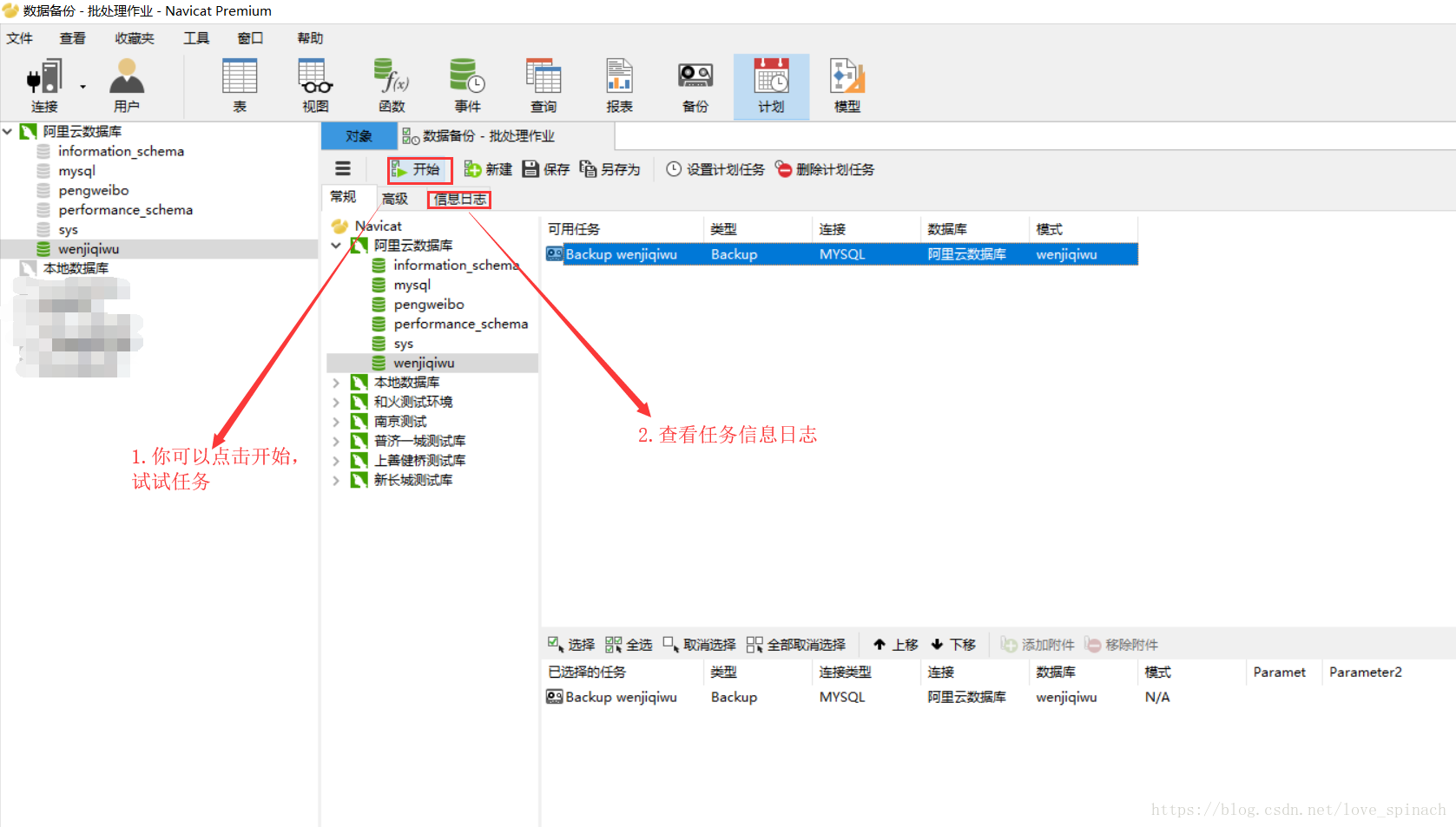
Task: Expand 上善健桥测试库 connection node
Action: pyautogui.click(x=336, y=461)
